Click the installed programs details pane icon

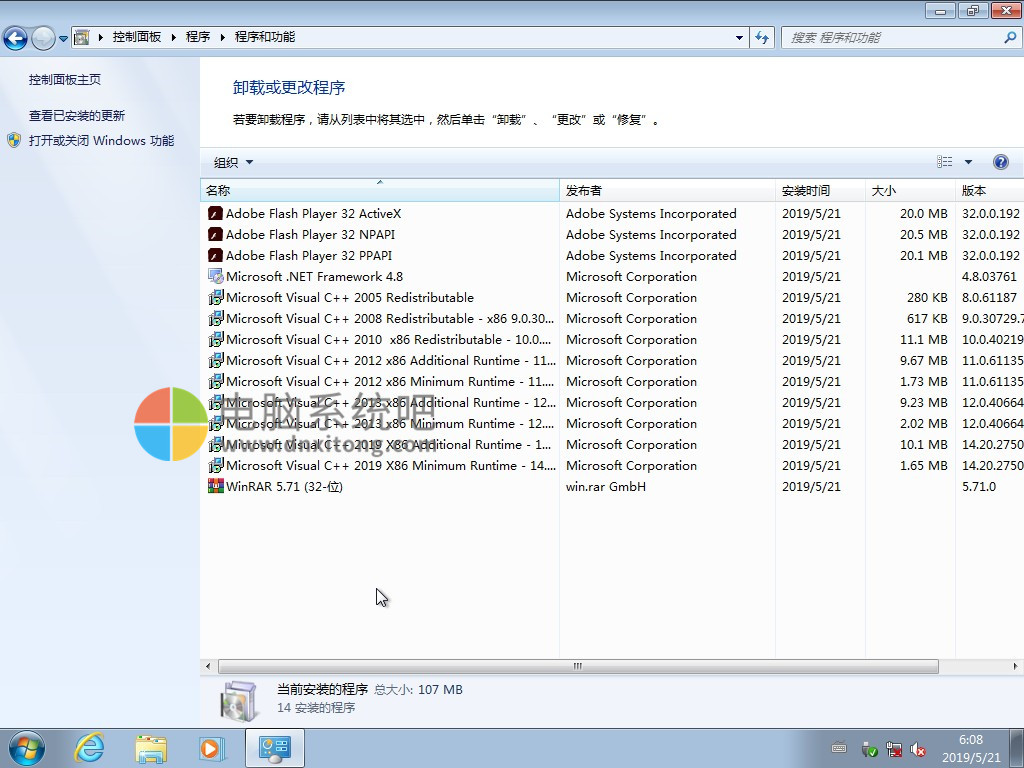click(x=238, y=701)
